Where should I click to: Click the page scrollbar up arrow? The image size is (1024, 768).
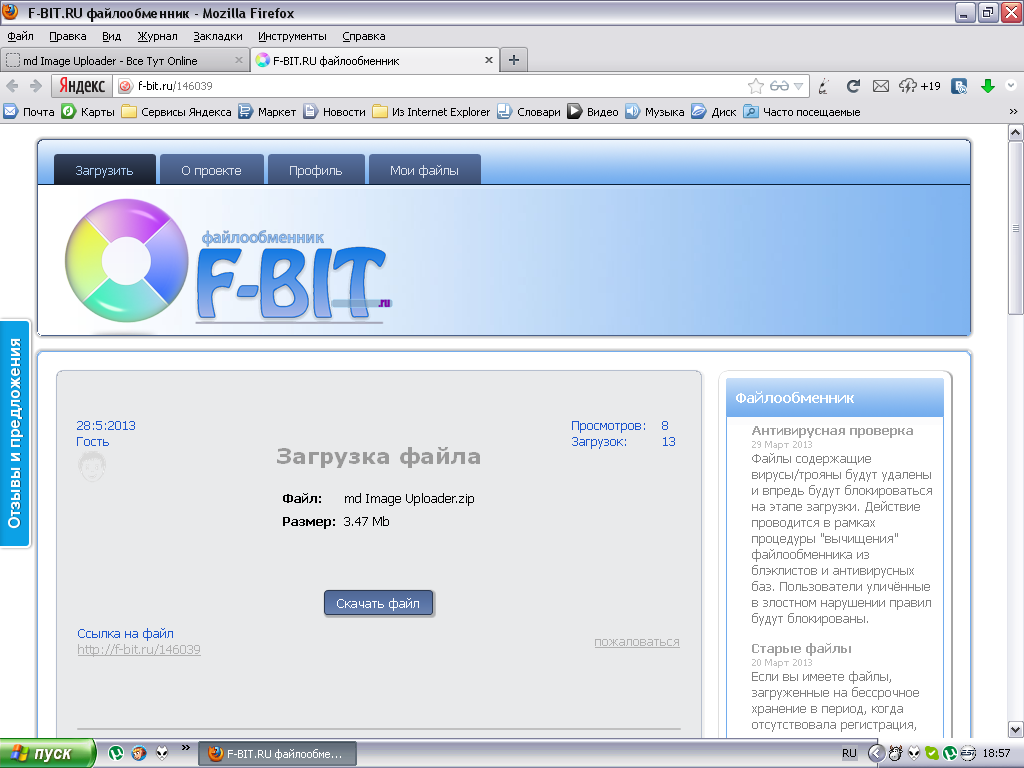1016,132
